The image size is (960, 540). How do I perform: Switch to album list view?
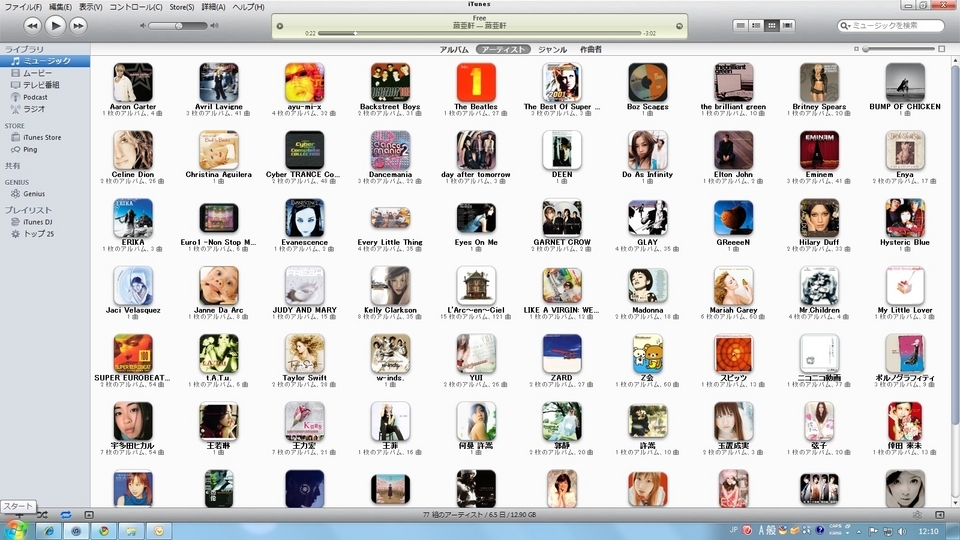pos(756,26)
